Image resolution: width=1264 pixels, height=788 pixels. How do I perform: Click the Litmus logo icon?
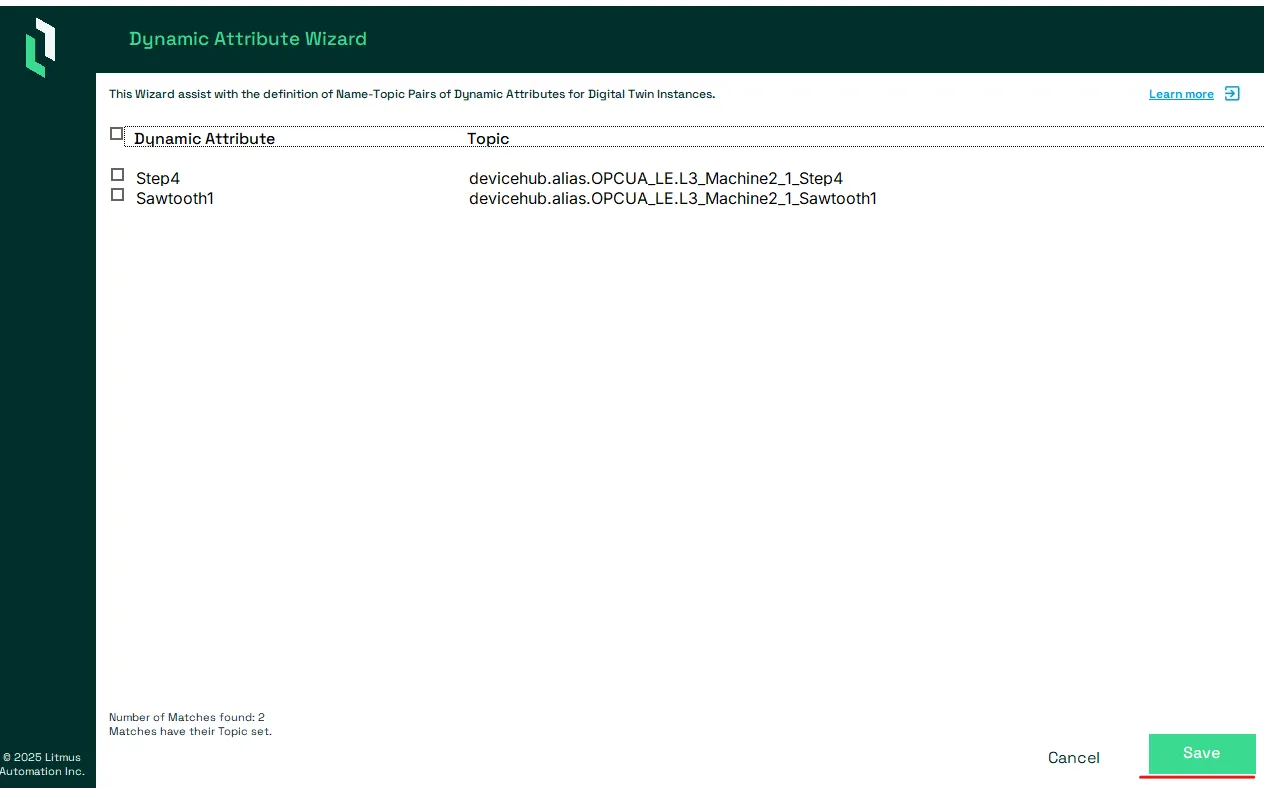pyautogui.click(x=40, y=47)
